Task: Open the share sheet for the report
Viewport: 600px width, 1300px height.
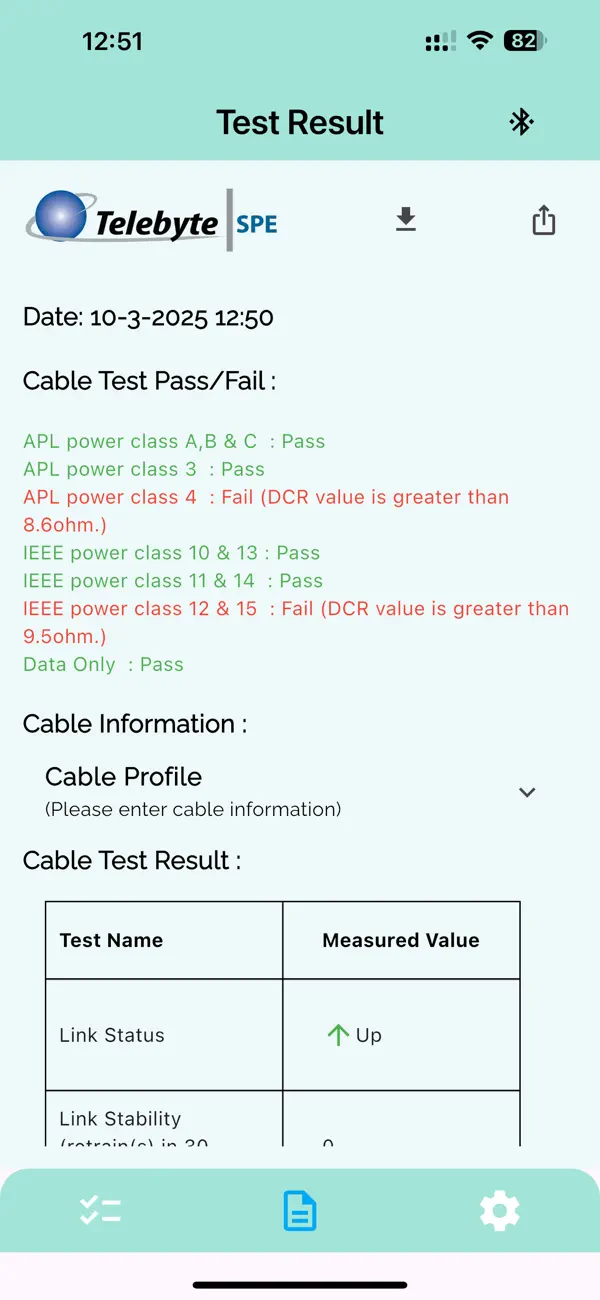Action: [543, 219]
